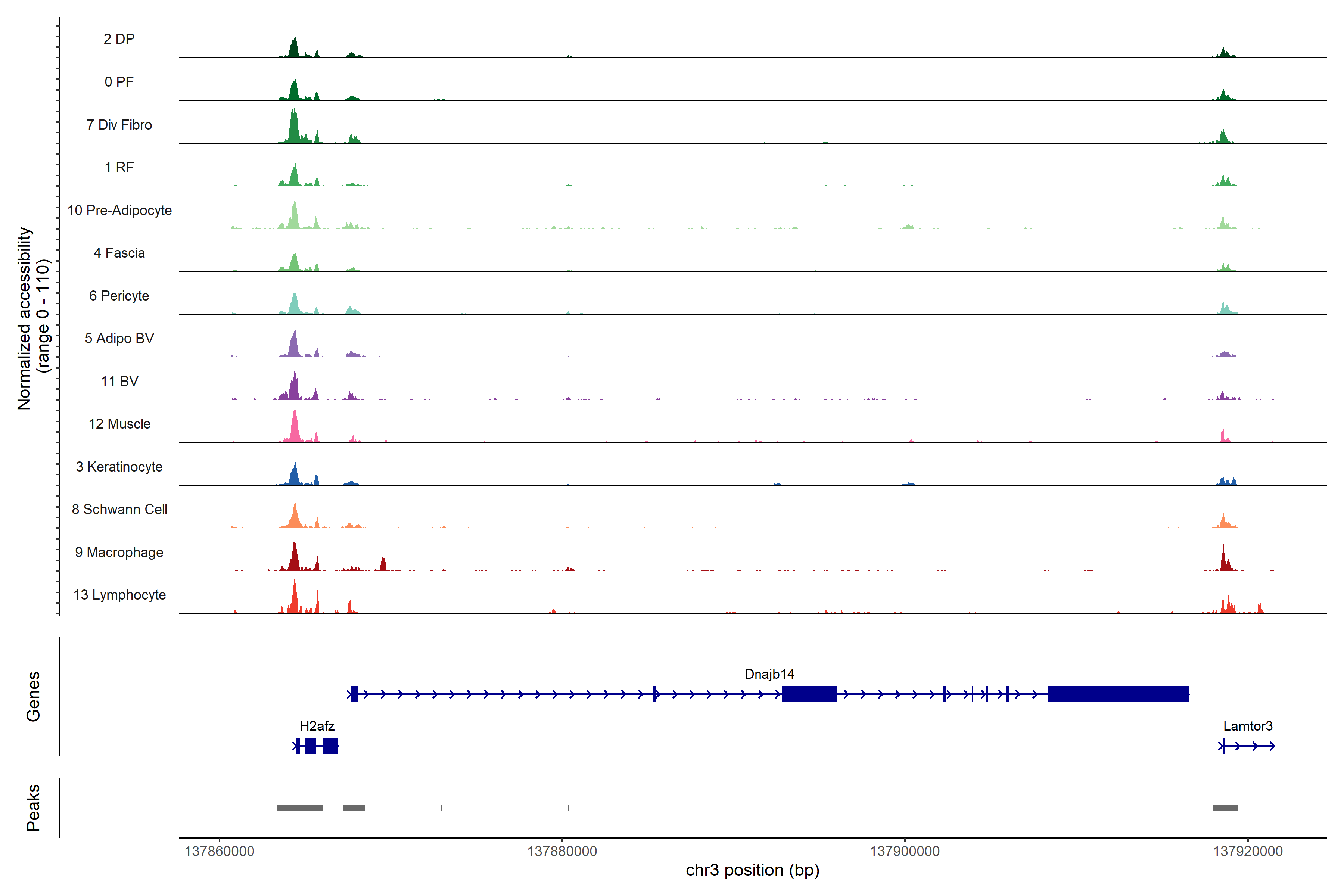
Task: Click the wide peak bar under H2afz
Action: point(299,808)
